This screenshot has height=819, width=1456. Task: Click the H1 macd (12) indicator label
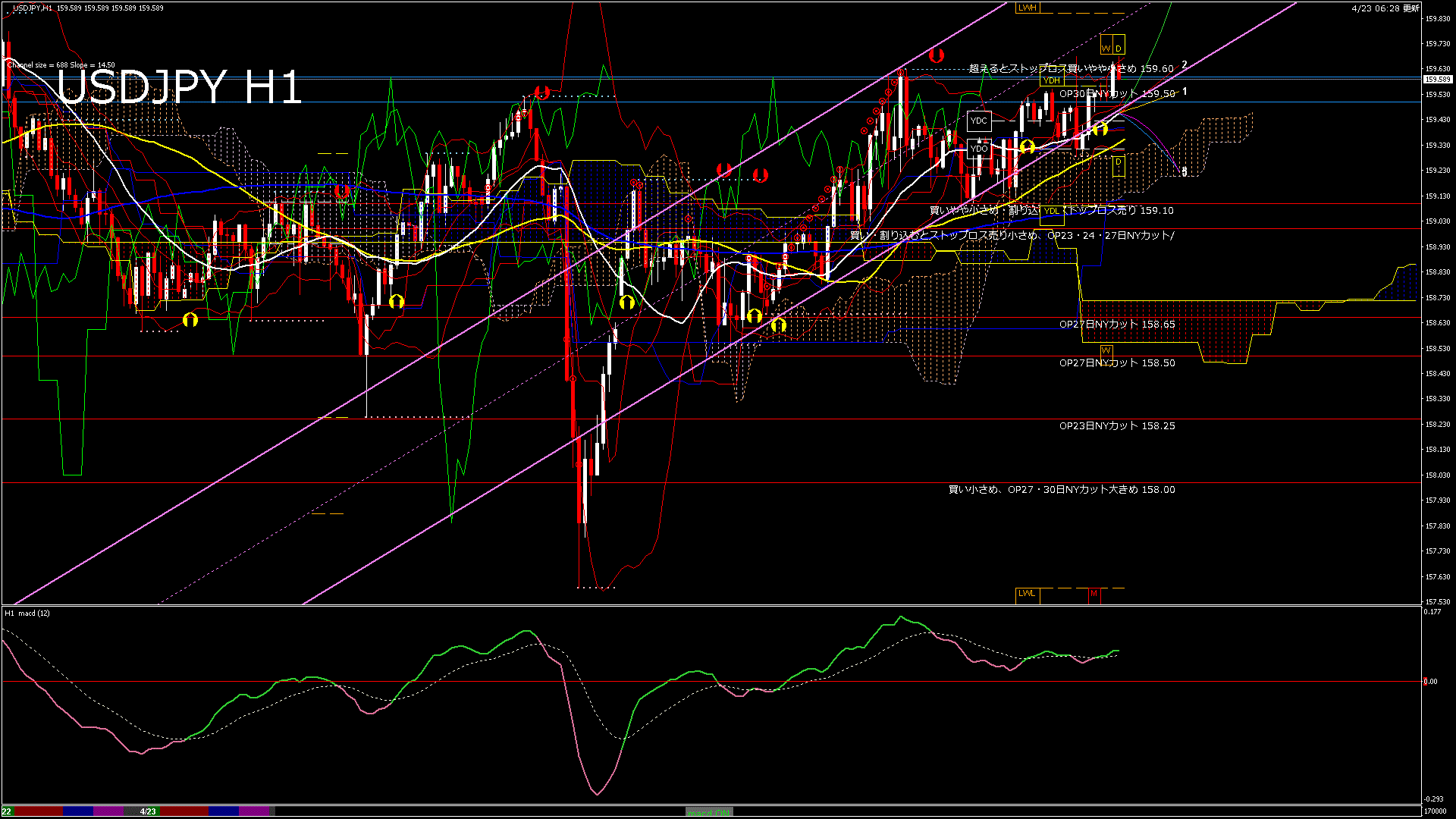pyautogui.click(x=27, y=613)
